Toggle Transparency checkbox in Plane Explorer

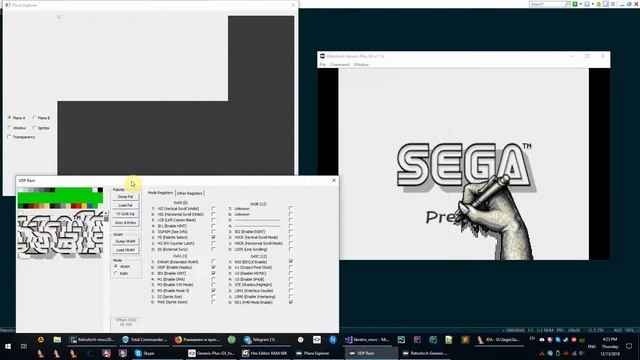pyautogui.click(x=9, y=137)
